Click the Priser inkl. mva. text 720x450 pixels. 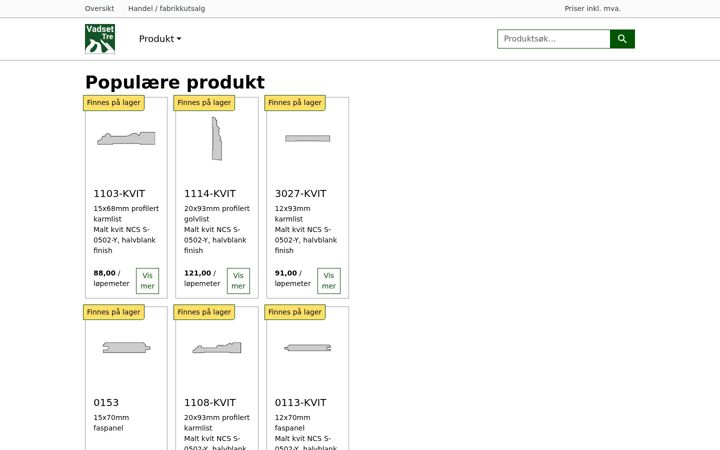[592, 8]
